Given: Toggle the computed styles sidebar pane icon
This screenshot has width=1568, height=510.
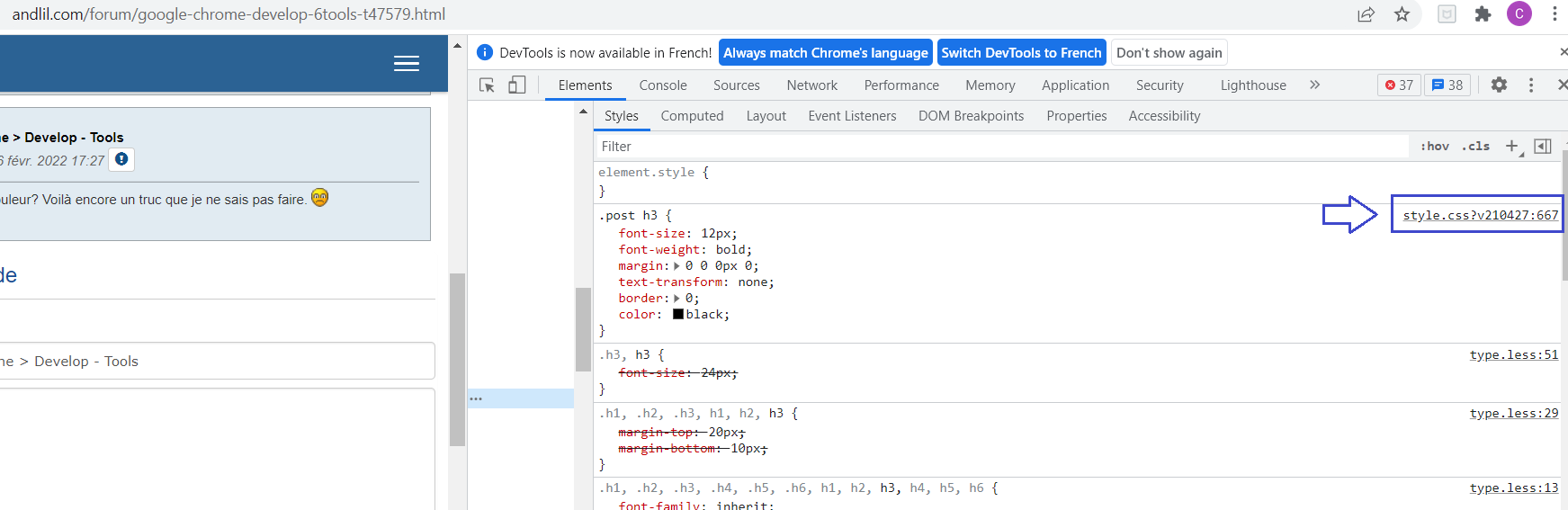Looking at the screenshot, I should [x=1543, y=146].
